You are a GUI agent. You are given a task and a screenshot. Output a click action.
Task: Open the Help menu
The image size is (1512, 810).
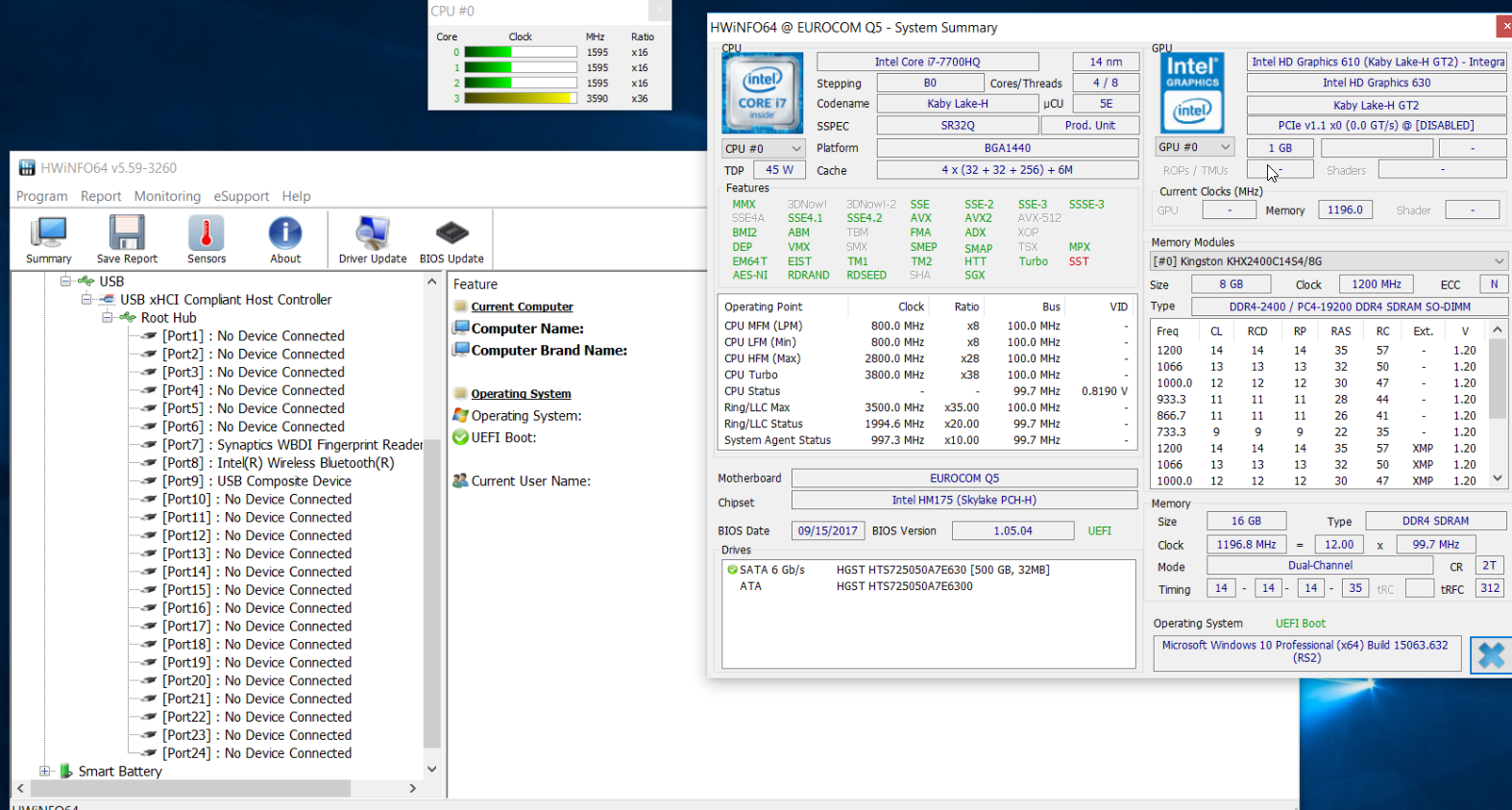coord(296,196)
